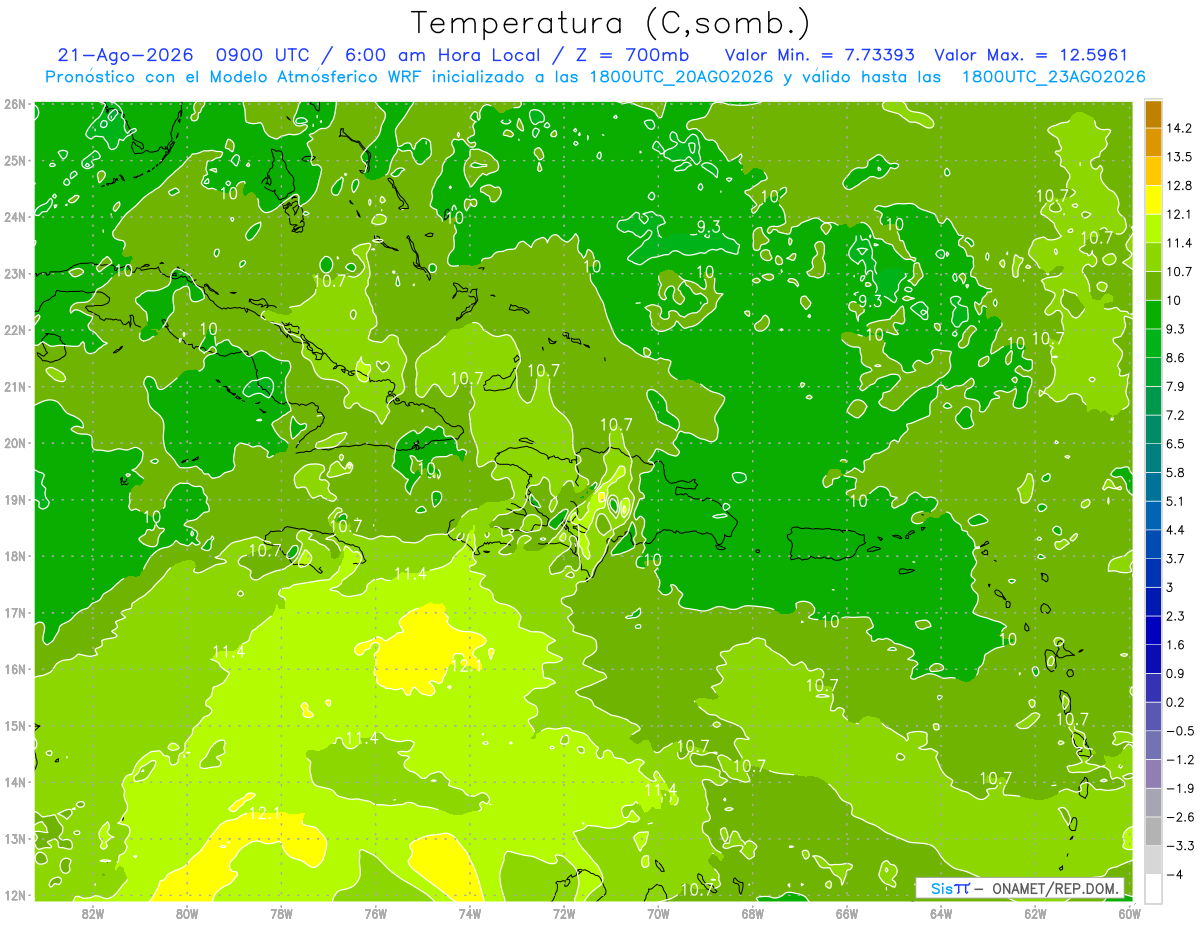Click the "68W" longitude axis label

(752, 913)
